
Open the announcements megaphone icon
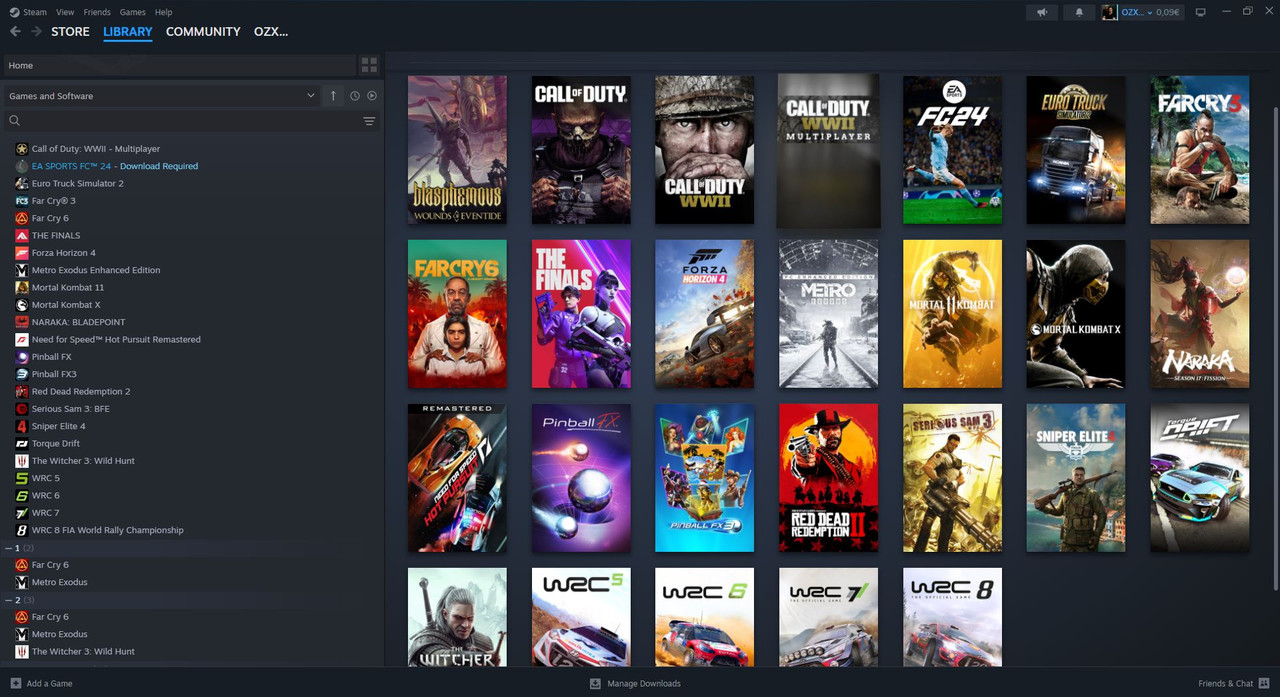point(1042,12)
